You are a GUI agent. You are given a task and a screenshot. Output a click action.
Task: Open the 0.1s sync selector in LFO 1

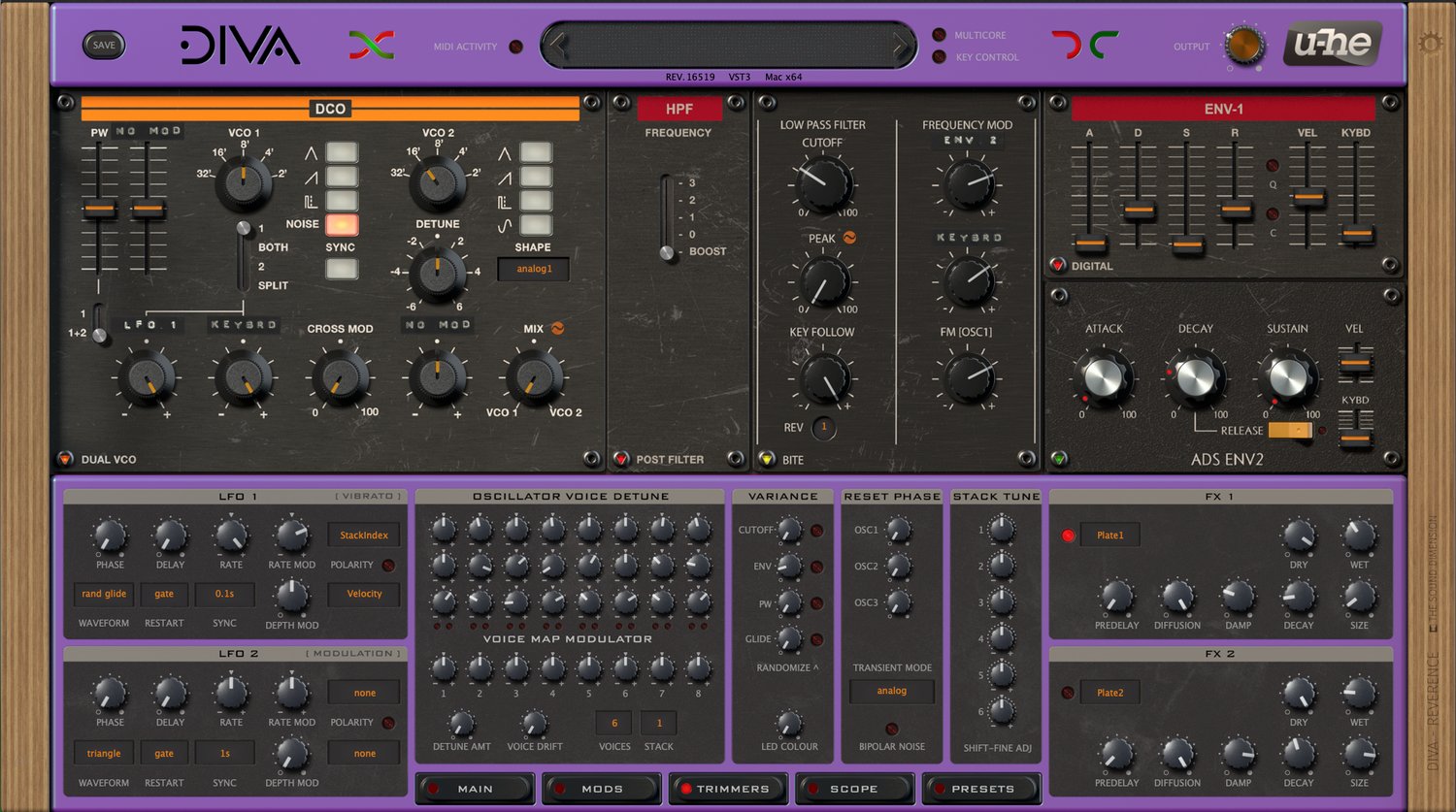224,594
